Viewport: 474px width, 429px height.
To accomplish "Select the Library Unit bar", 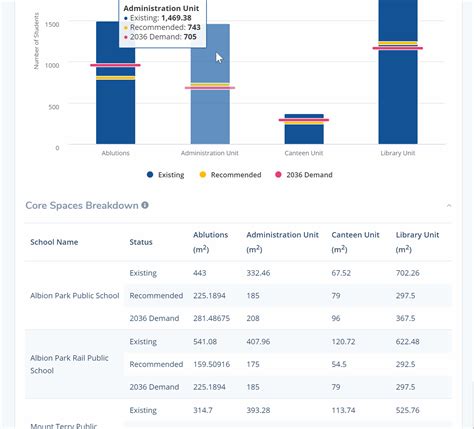I will click(398, 72).
